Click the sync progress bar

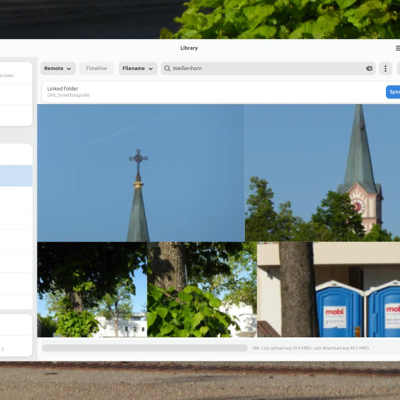click(145, 348)
